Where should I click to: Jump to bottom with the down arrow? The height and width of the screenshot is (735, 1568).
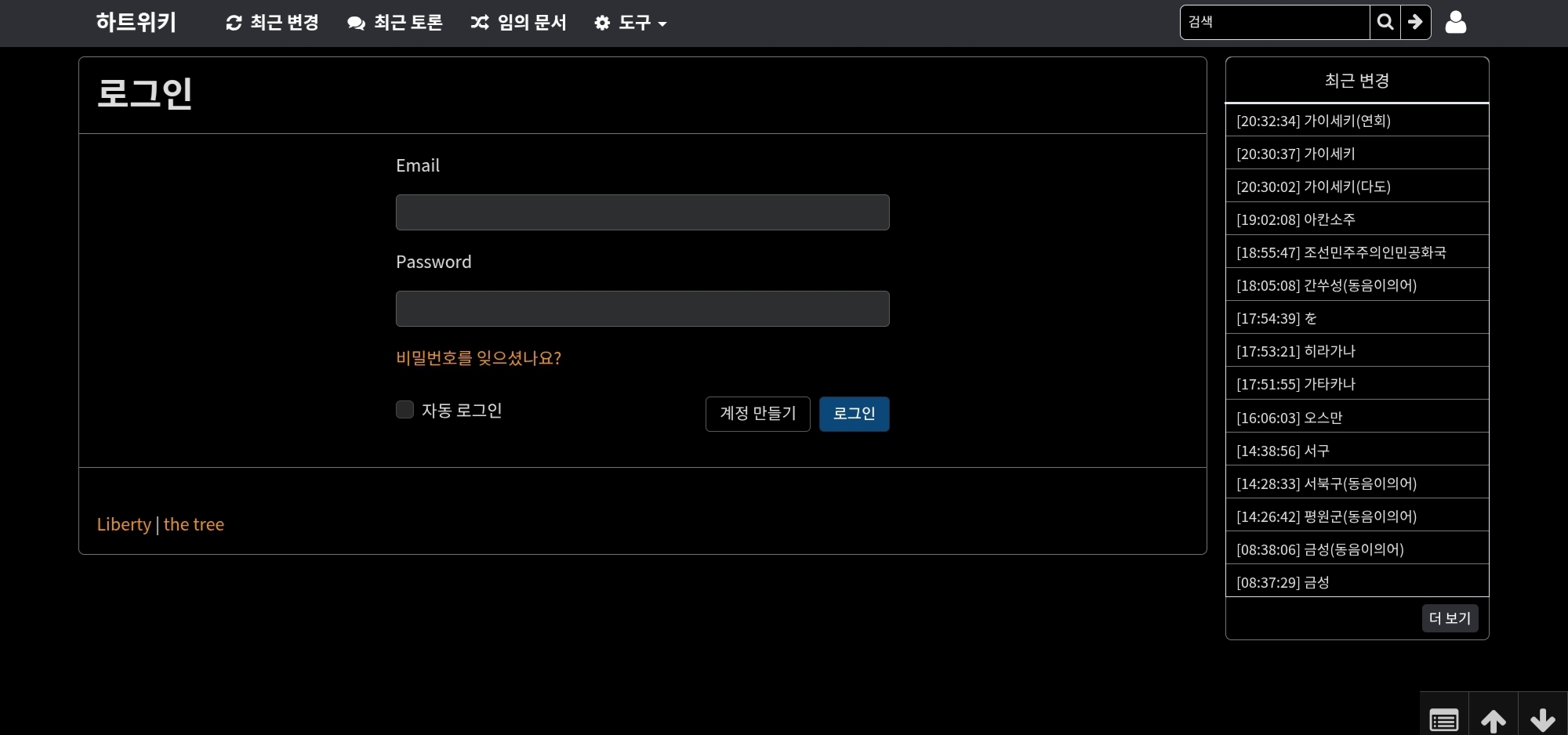(1543, 719)
